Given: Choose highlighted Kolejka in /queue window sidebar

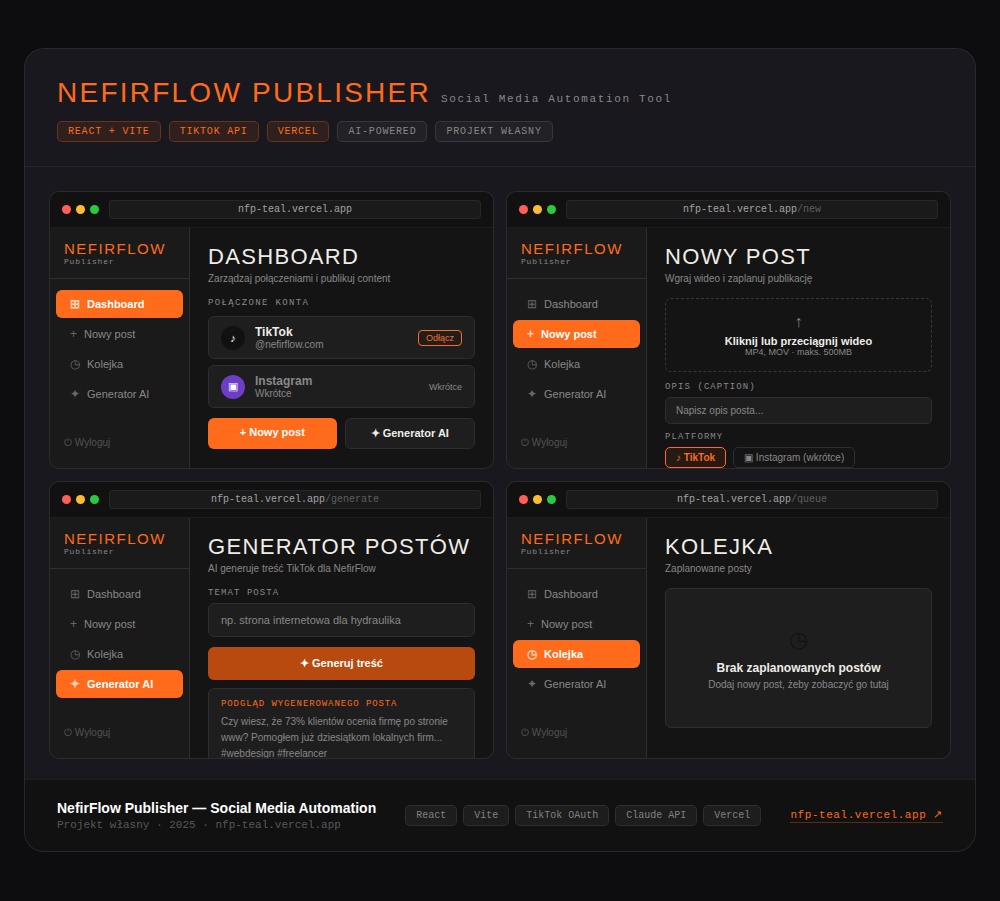Looking at the screenshot, I should tap(576, 654).
